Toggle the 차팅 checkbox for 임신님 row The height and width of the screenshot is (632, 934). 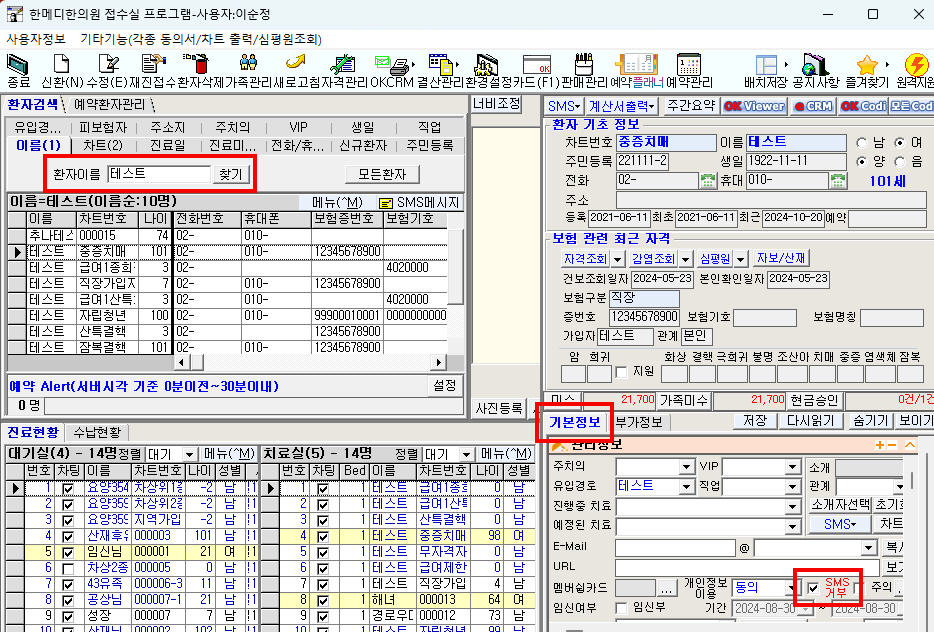coord(68,552)
